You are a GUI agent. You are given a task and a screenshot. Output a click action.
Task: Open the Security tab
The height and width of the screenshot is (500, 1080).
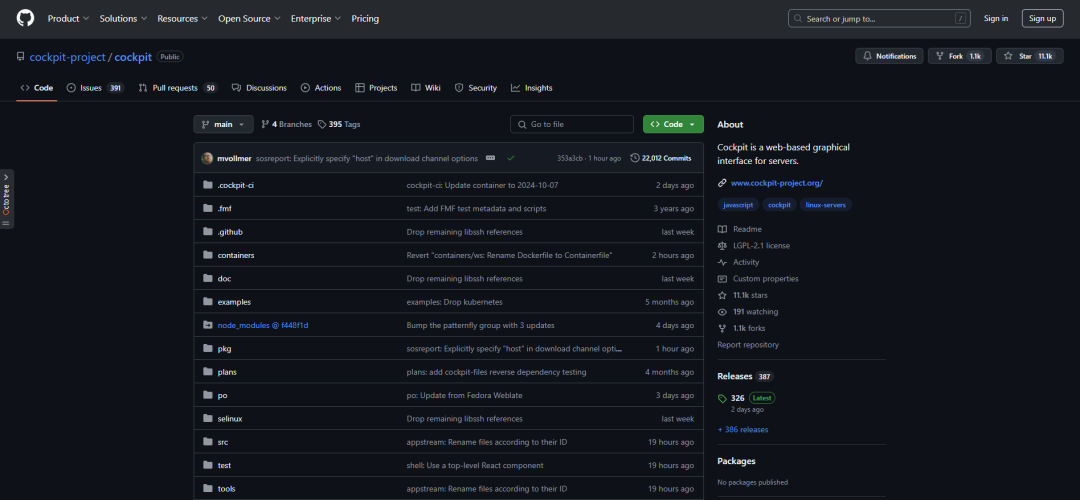tap(476, 88)
